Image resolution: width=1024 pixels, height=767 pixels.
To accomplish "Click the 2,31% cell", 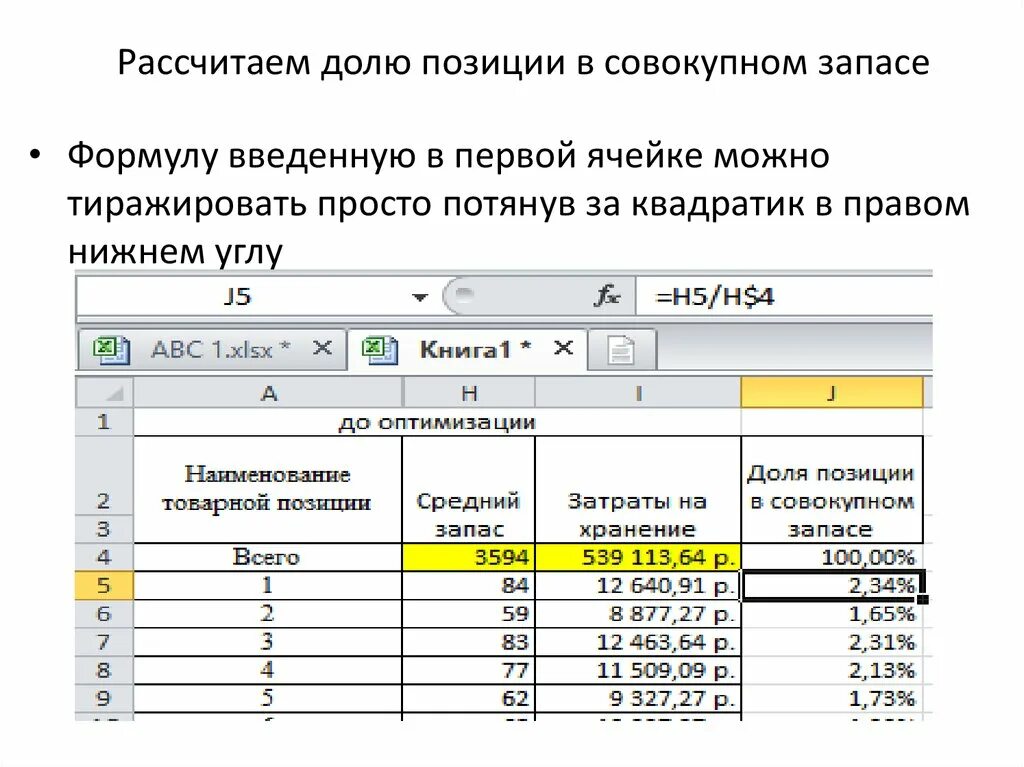I will pos(832,642).
